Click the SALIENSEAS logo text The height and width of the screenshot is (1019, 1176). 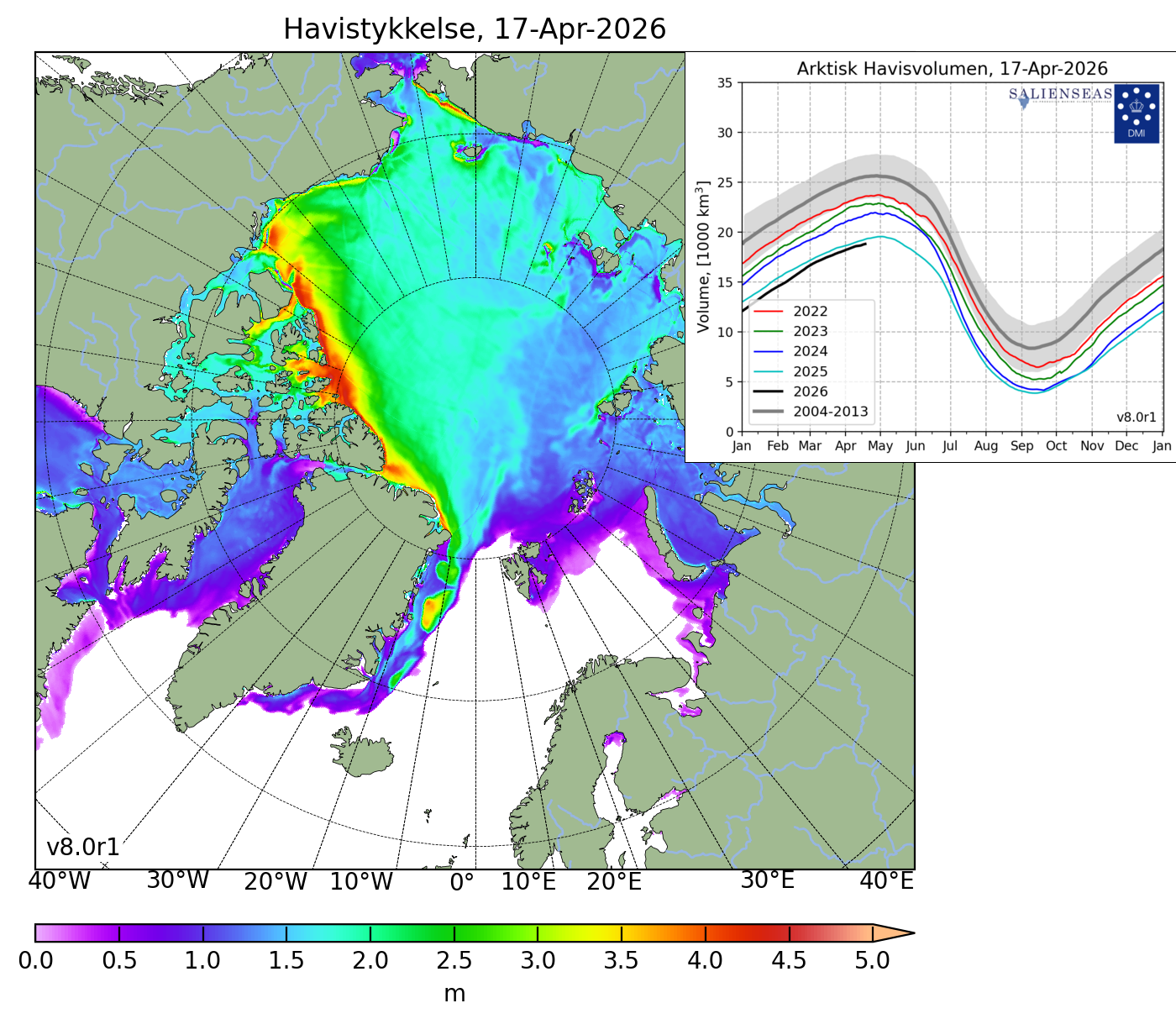pos(1060,94)
